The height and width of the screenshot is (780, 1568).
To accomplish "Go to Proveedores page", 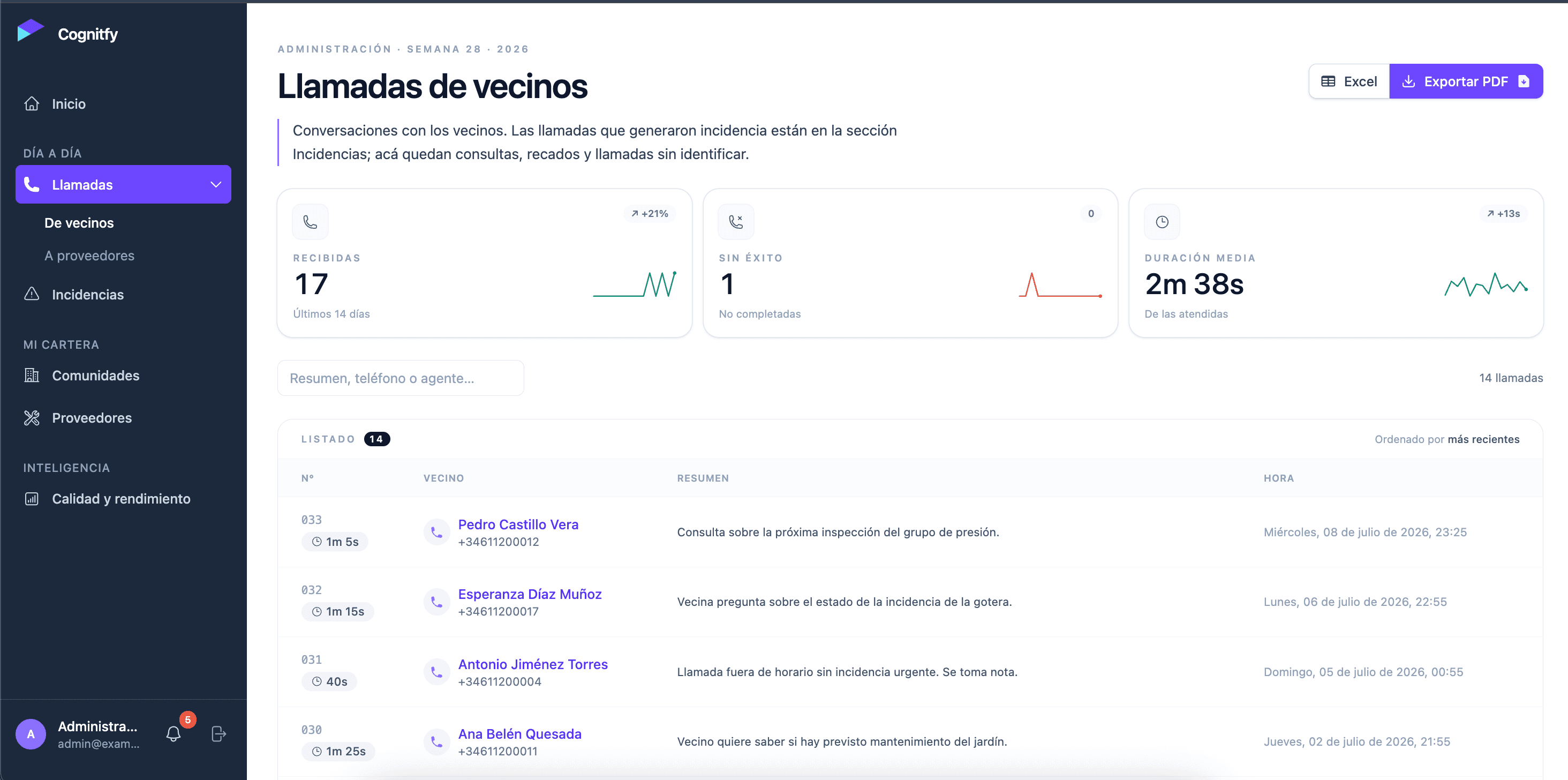I will 124,418.
